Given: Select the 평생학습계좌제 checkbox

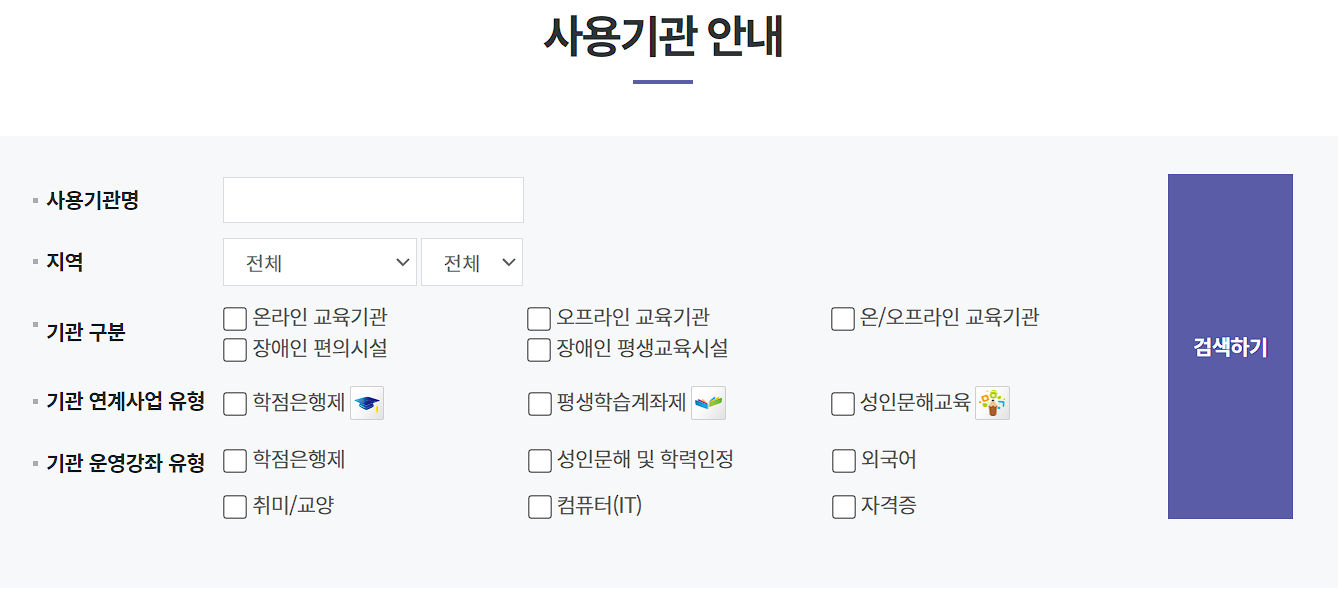Looking at the screenshot, I should [538, 403].
